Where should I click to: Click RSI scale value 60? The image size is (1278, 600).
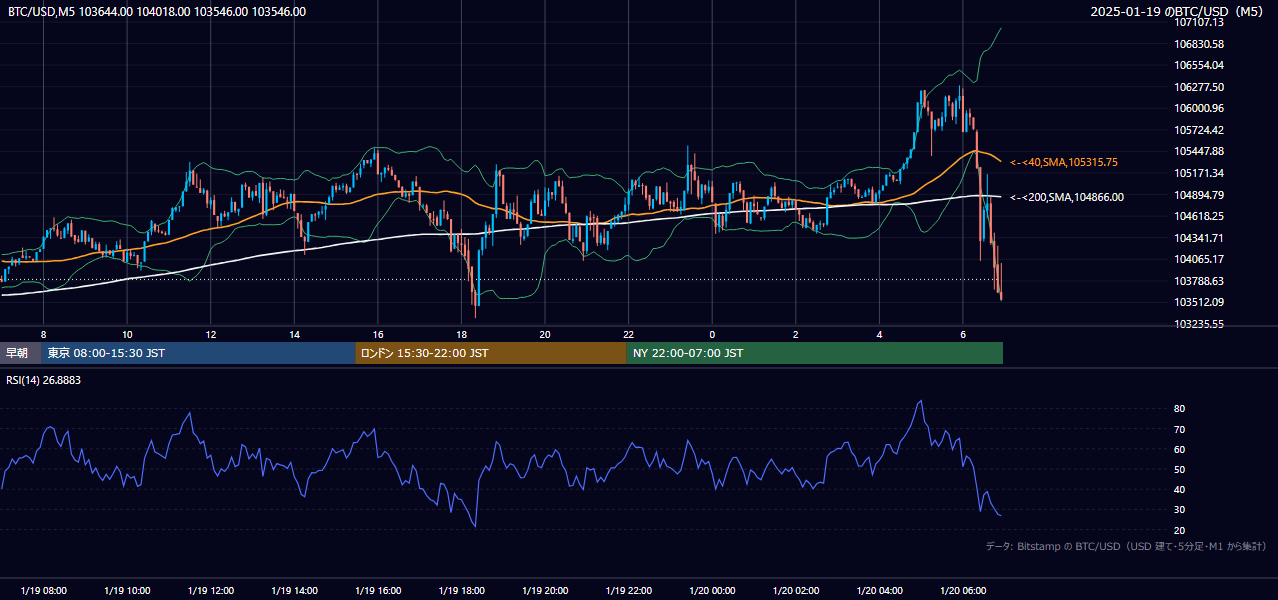[x=1179, y=449]
